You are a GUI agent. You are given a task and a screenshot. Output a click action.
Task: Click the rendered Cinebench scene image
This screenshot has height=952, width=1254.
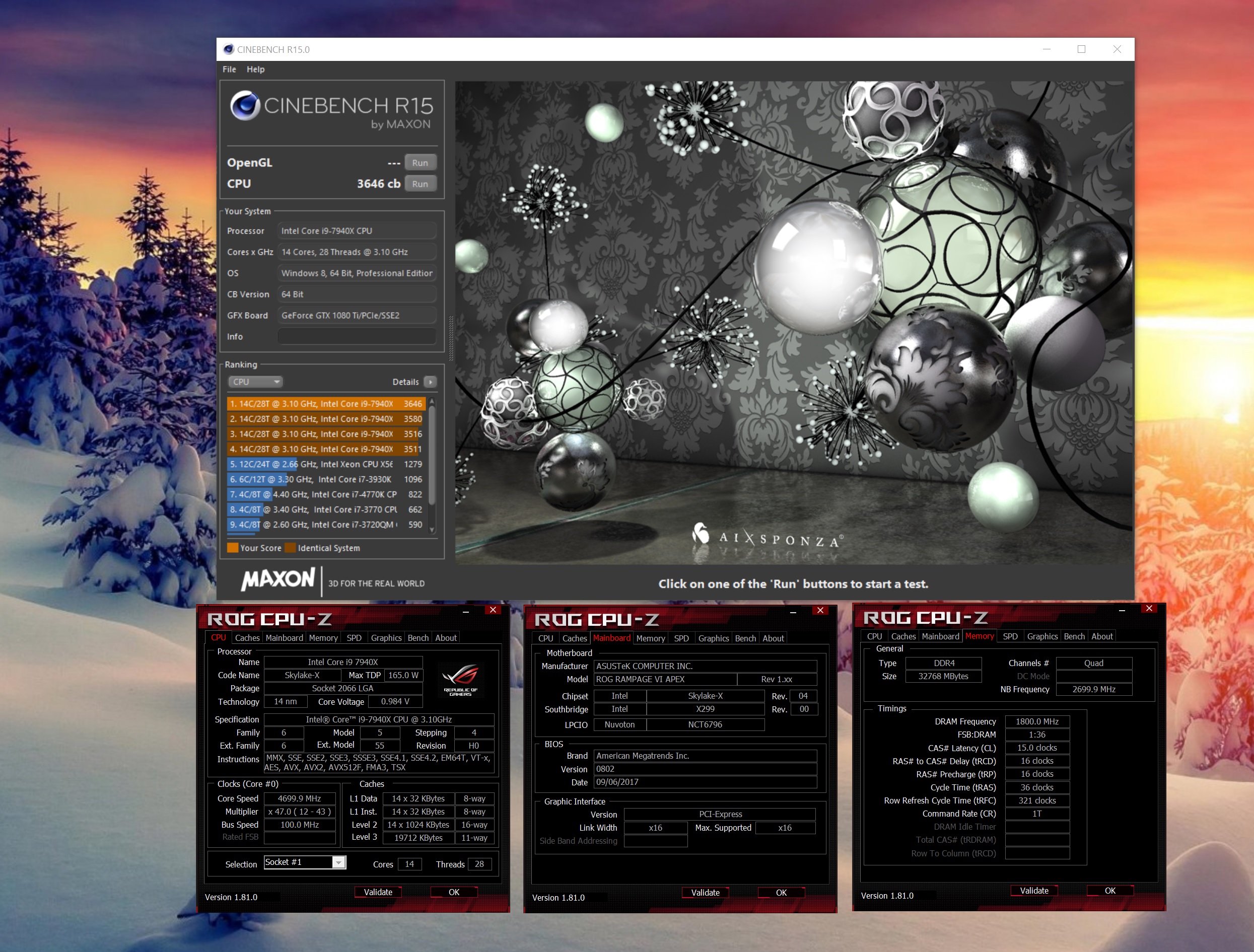pos(794,322)
